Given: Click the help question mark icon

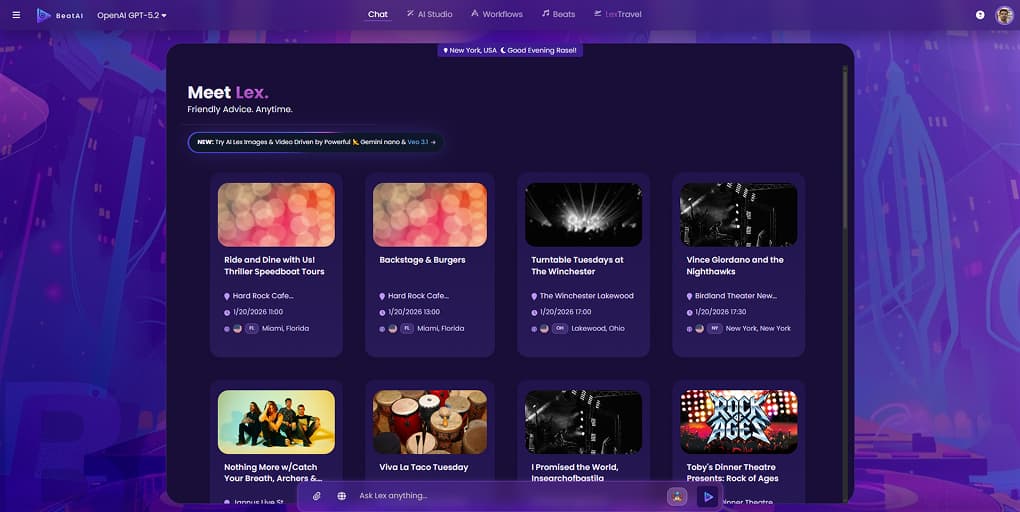Looking at the screenshot, I should pyautogui.click(x=980, y=15).
